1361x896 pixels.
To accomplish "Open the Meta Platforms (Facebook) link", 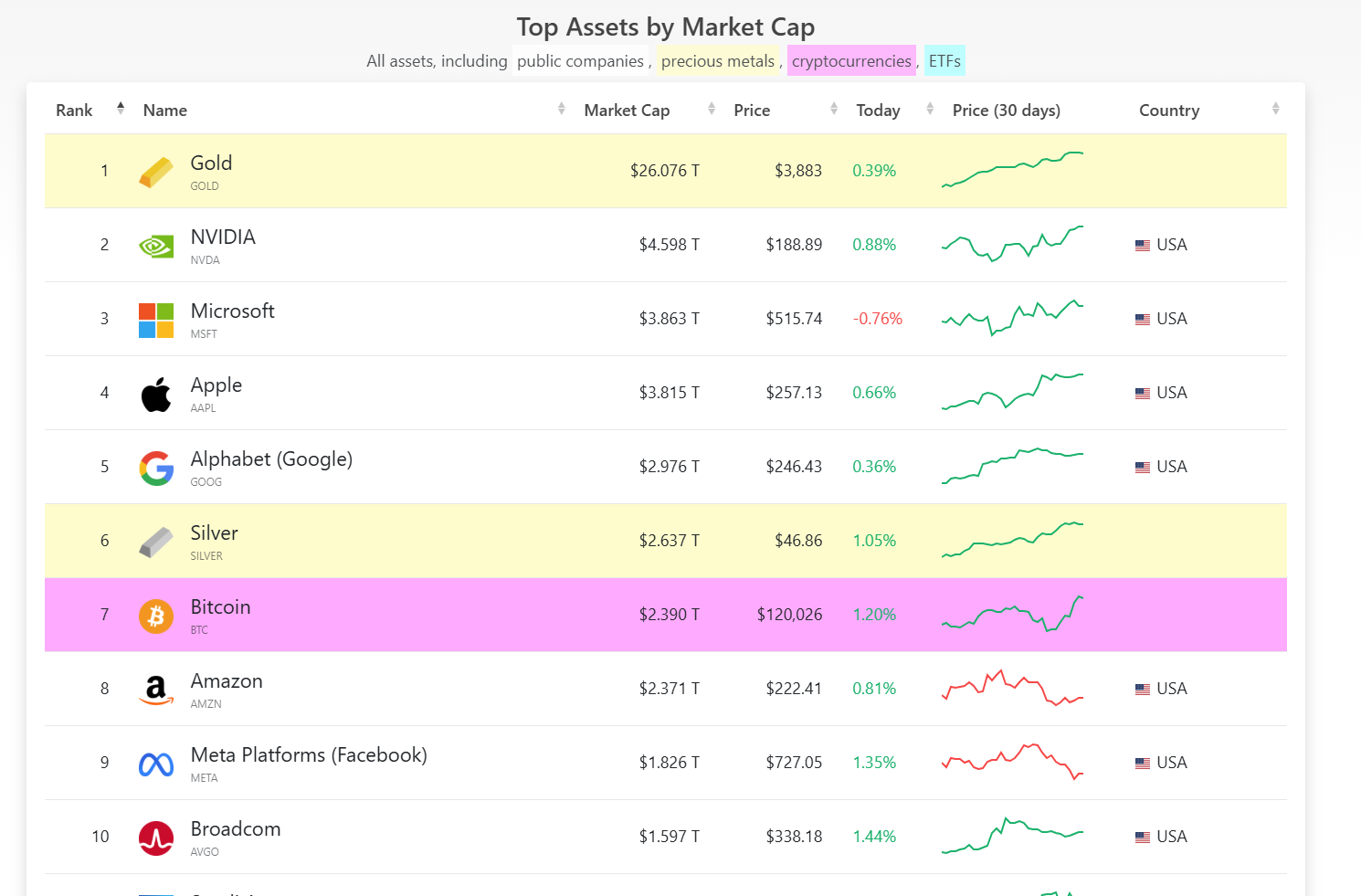I will [x=309, y=755].
